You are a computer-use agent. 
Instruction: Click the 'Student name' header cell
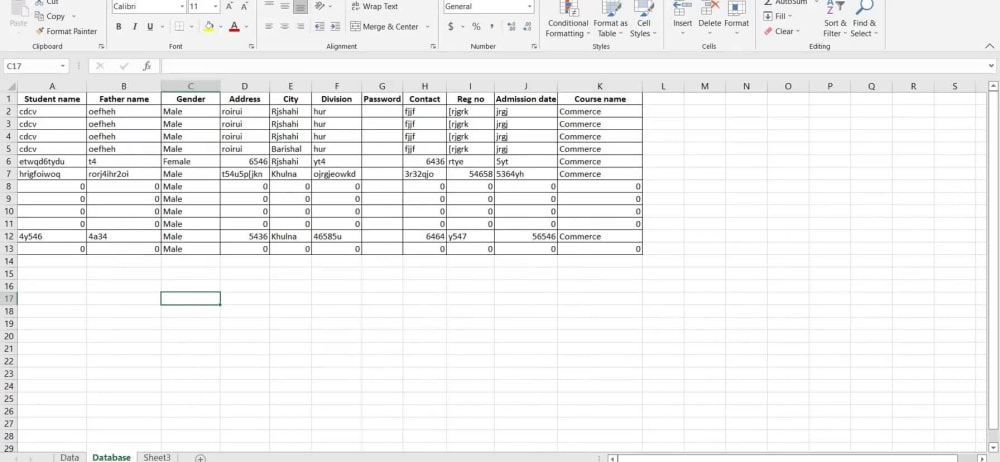pyautogui.click(x=52, y=99)
